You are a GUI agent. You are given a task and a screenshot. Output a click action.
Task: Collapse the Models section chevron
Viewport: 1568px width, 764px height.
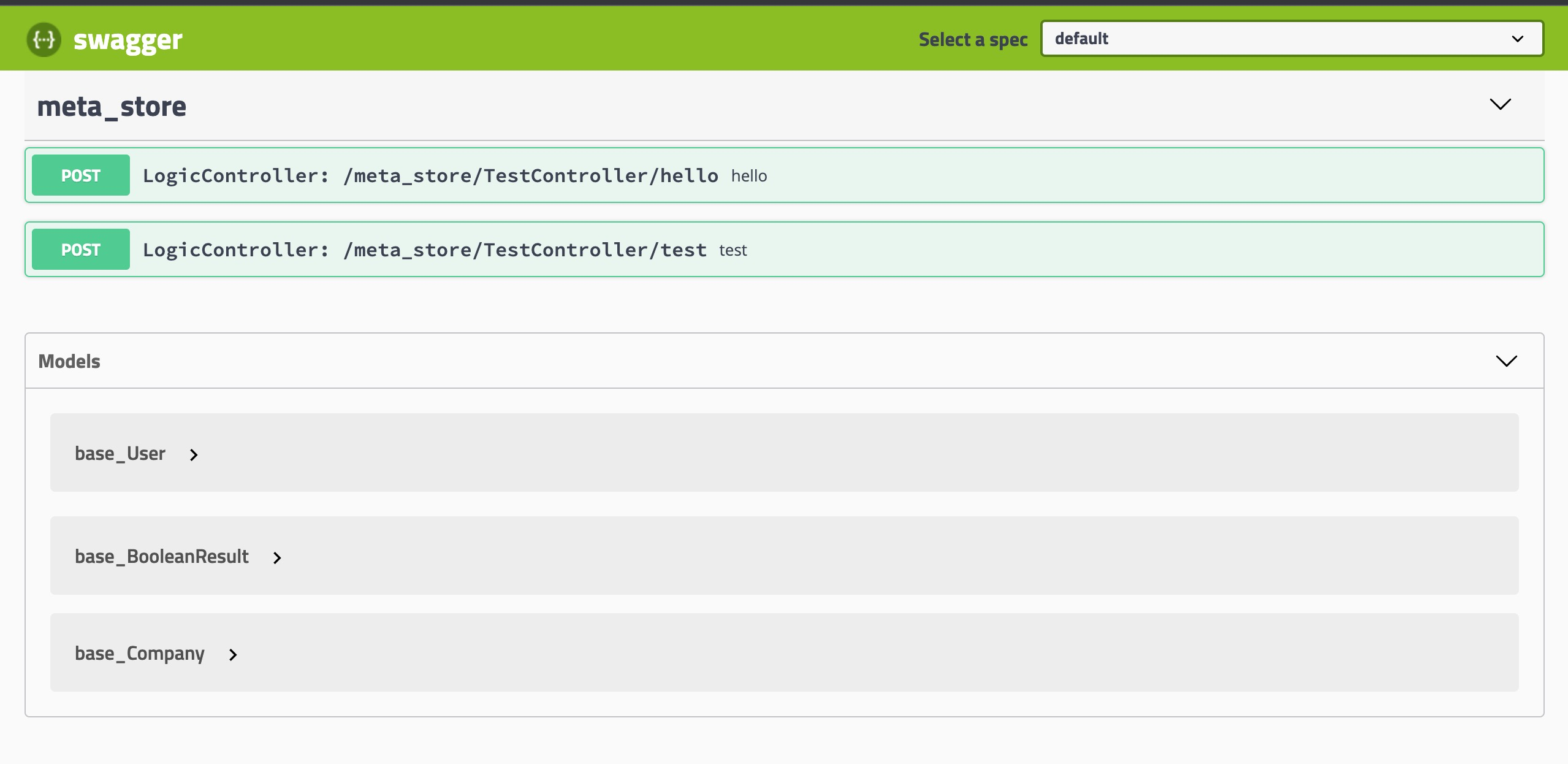click(x=1506, y=361)
